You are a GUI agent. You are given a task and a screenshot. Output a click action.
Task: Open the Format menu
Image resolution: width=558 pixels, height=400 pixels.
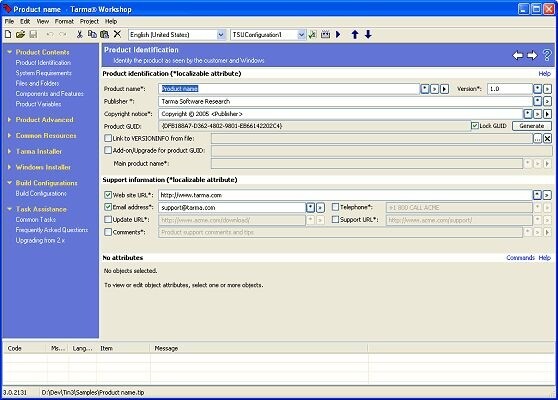point(64,21)
